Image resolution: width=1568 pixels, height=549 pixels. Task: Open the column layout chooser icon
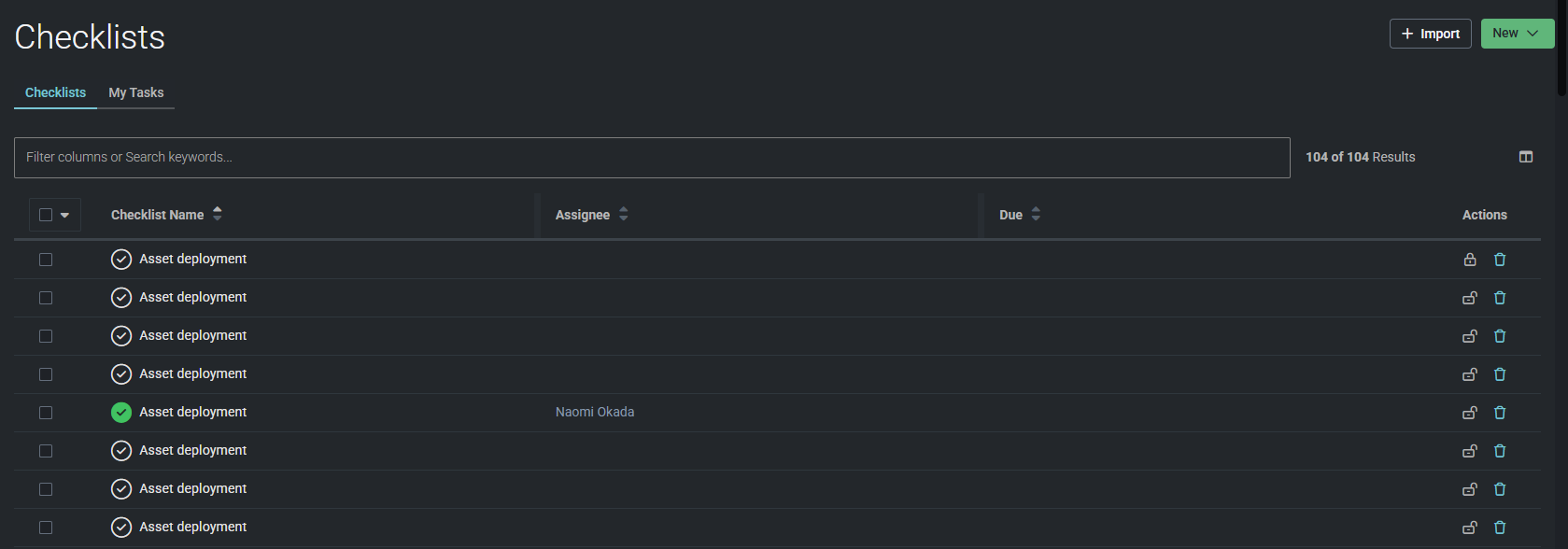[x=1525, y=157]
